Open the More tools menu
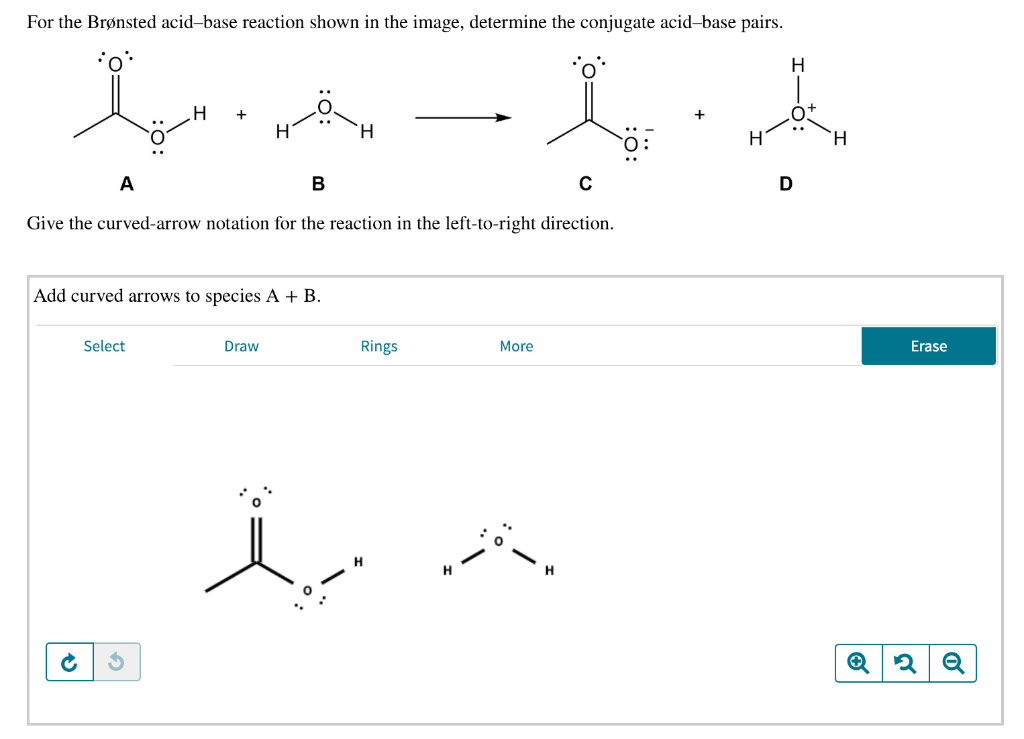 tap(516, 346)
